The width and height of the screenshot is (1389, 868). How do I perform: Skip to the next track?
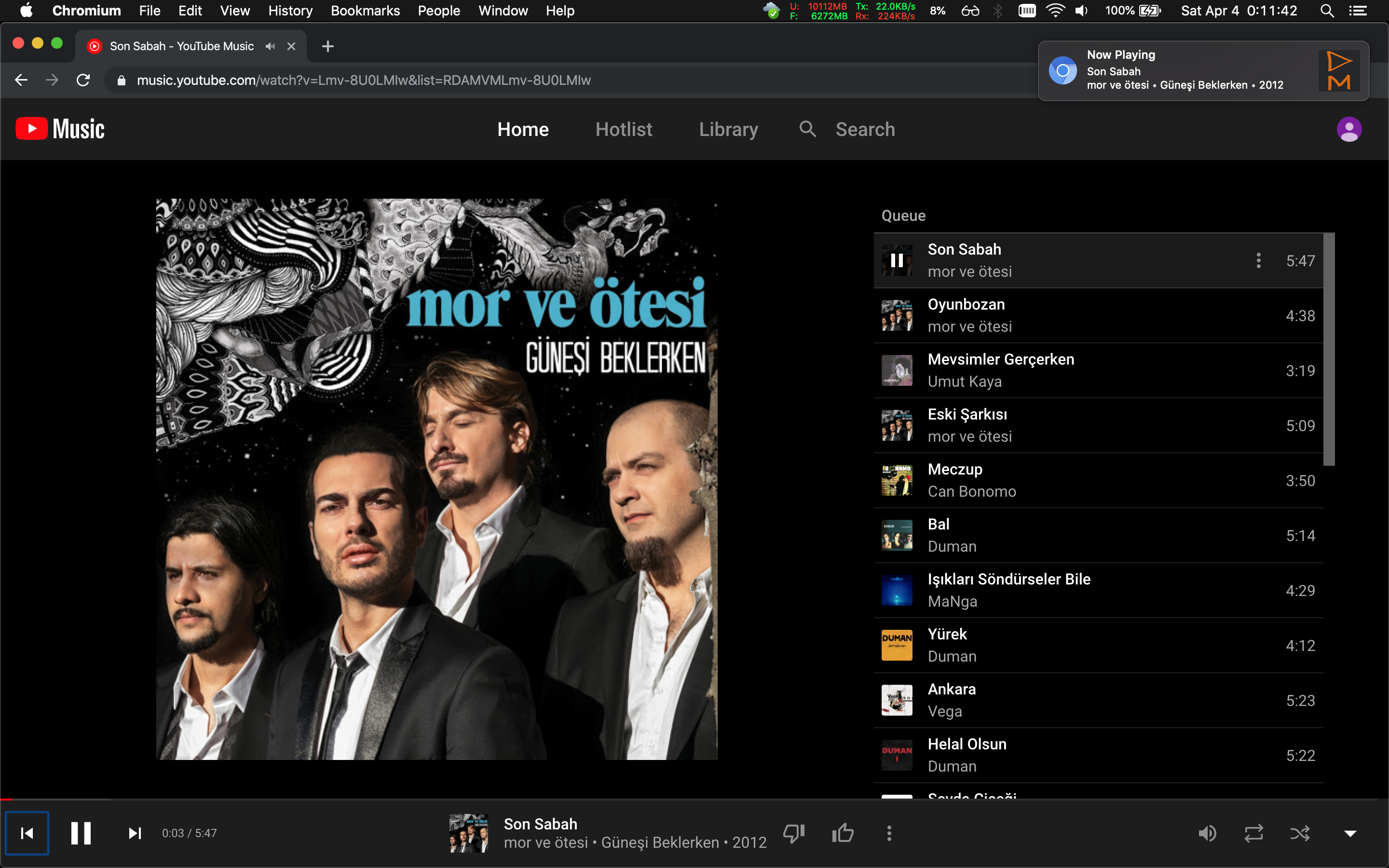(134, 833)
